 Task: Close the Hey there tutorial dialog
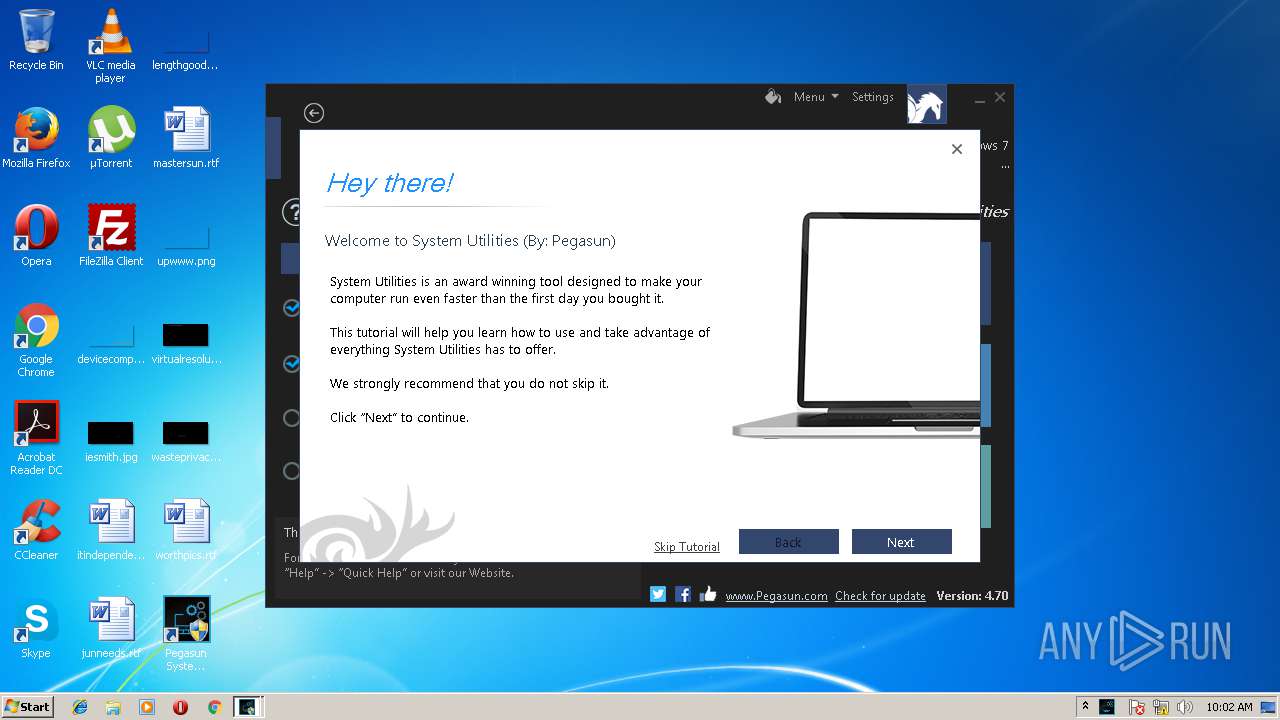[957, 149]
